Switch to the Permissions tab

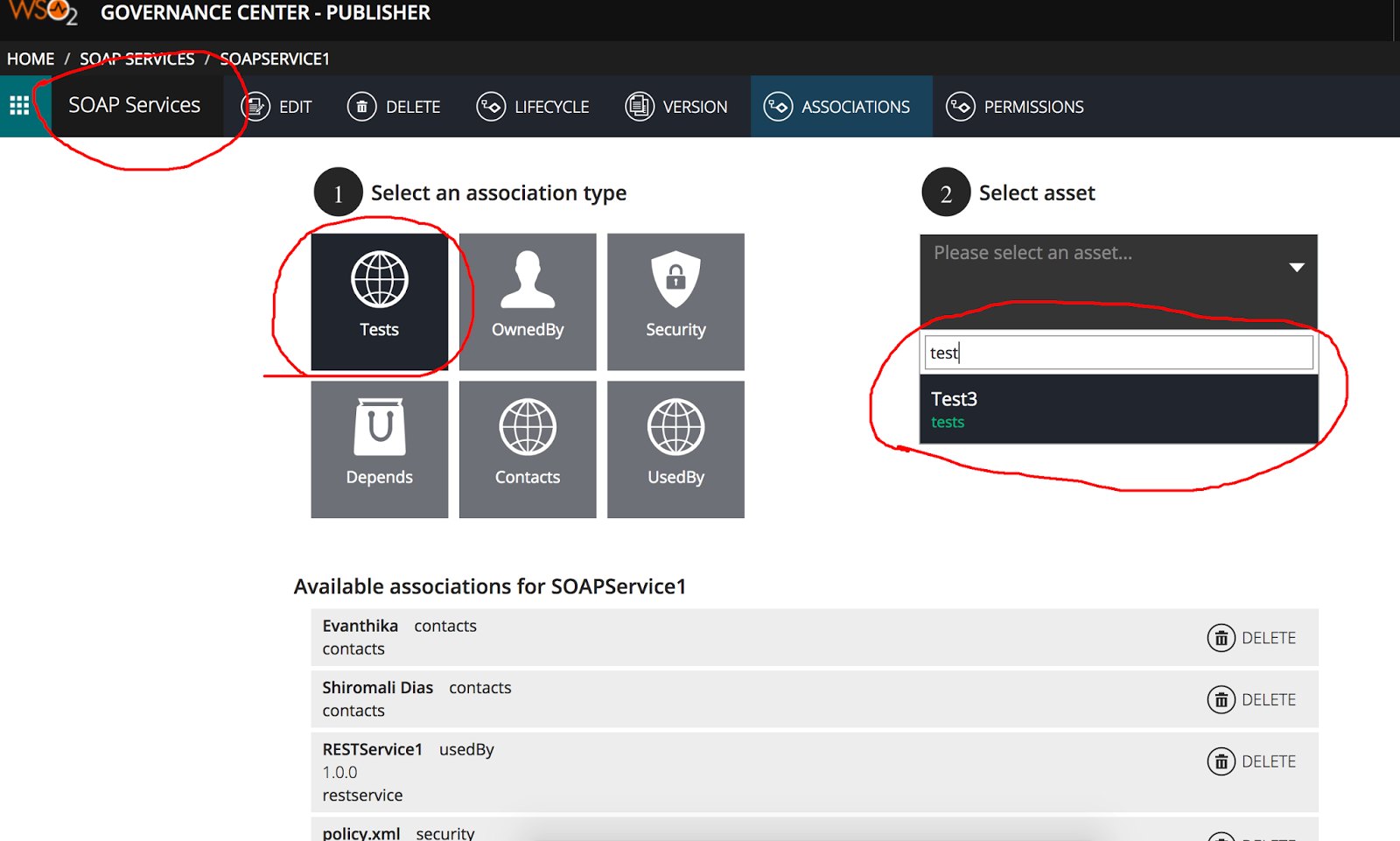click(1015, 107)
